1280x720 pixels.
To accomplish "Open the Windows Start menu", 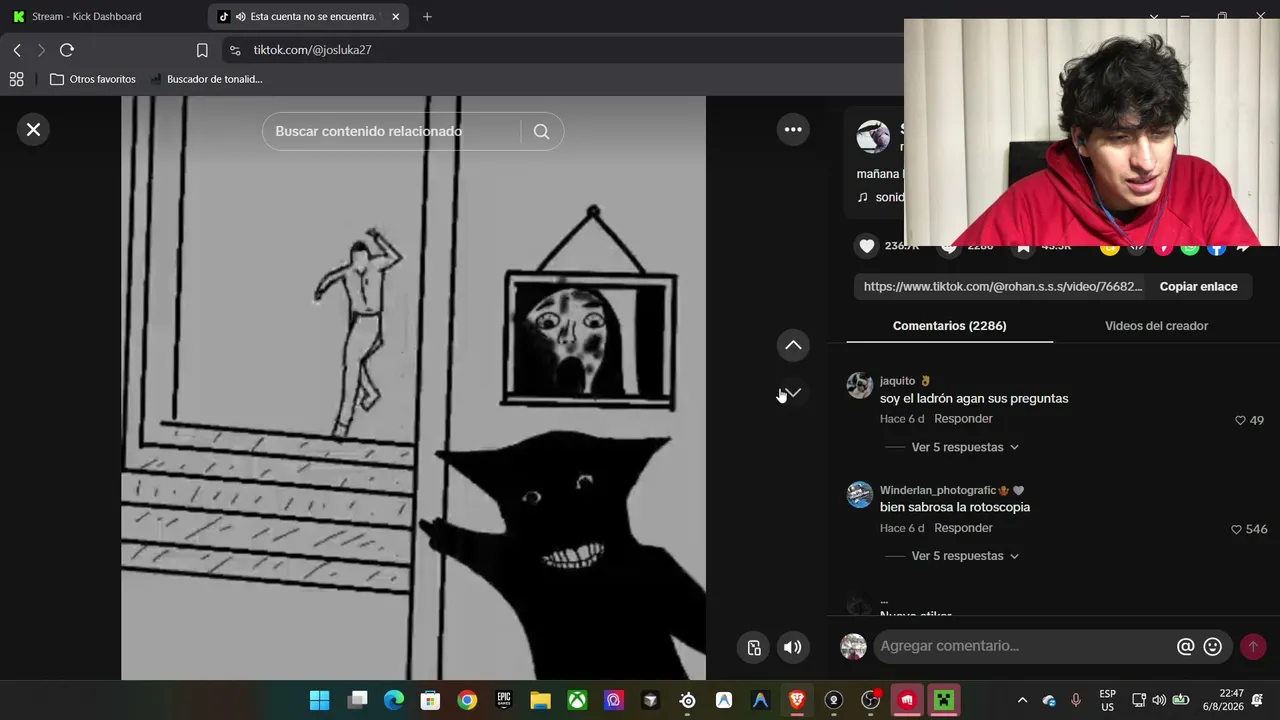I will pos(319,700).
